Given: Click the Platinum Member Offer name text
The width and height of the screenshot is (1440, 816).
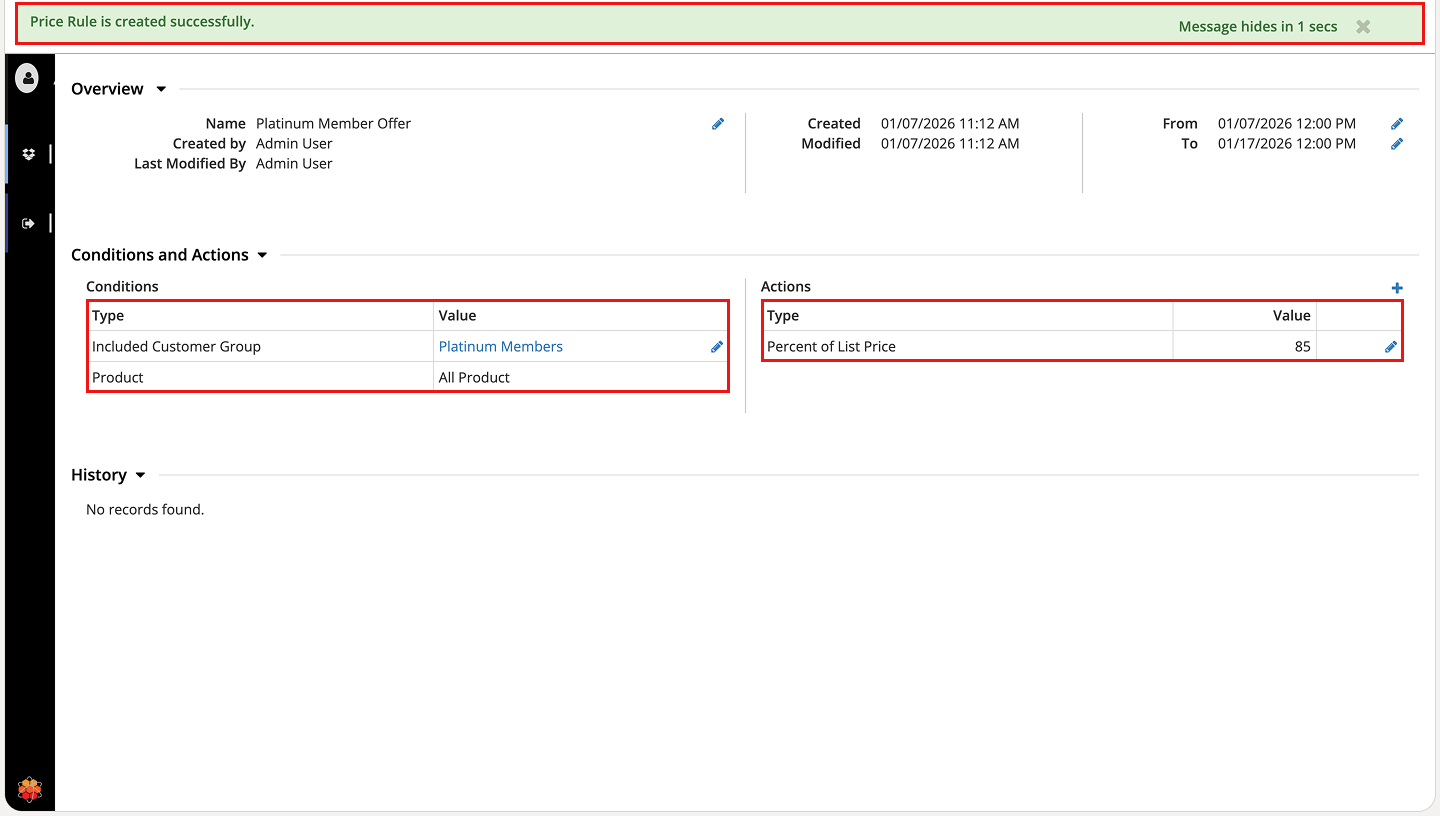Looking at the screenshot, I should coord(333,124).
